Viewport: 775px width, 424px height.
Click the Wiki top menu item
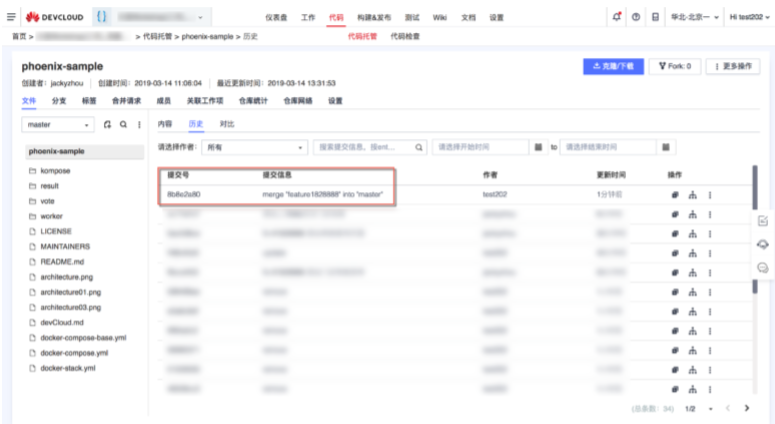[439, 17]
